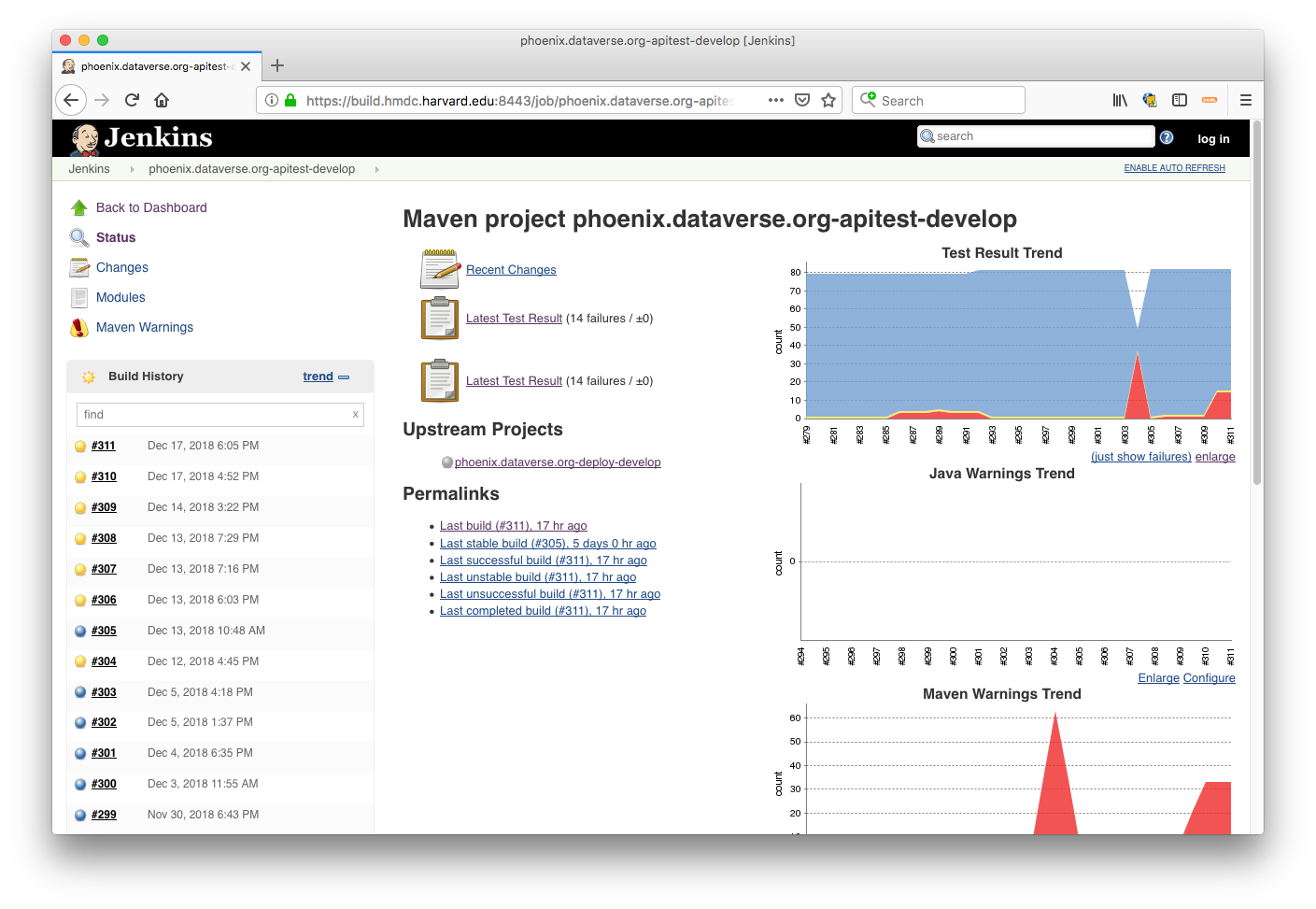Screen dimensions: 1316x909
Task: Click the Changes notepad icon in sidebar
Action: pyautogui.click(x=79, y=267)
